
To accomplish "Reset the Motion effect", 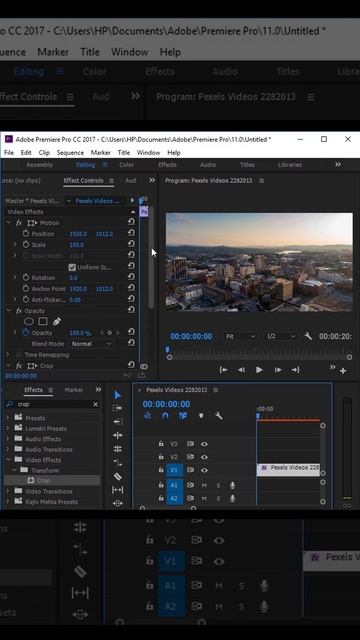I will (131, 222).
